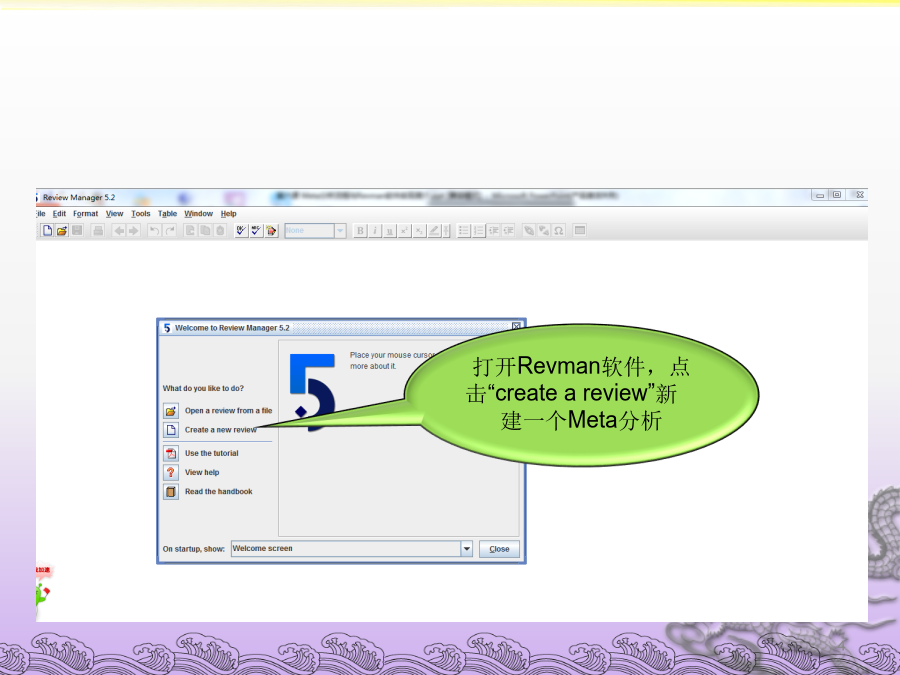900x675 pixels.
Task: Open the View menu
Action: [114, 214]
